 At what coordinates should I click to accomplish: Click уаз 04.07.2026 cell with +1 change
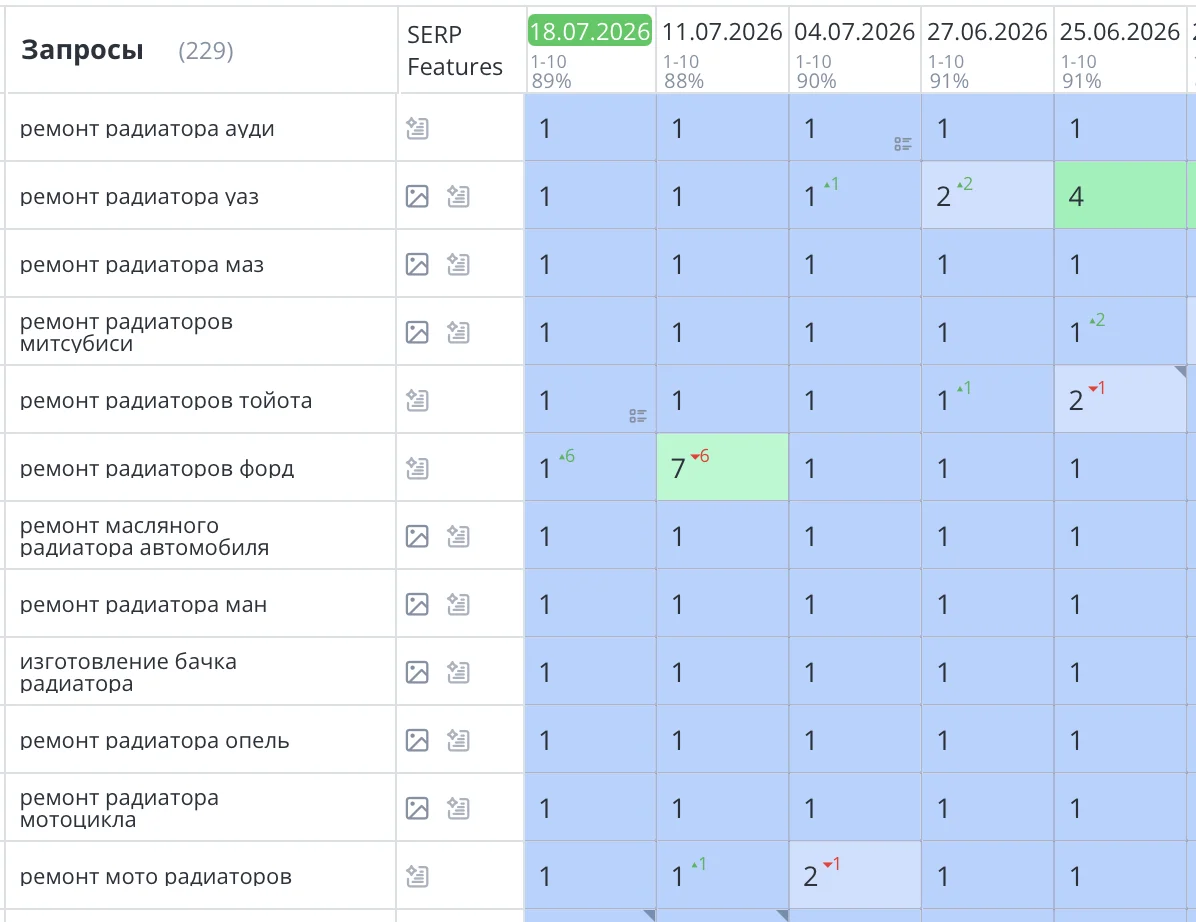click(854, 195)
